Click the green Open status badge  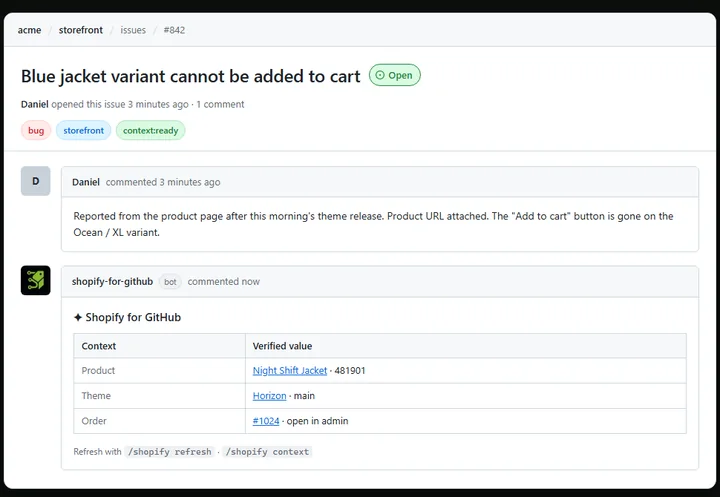pyautogui.click(x=394, y=75)
